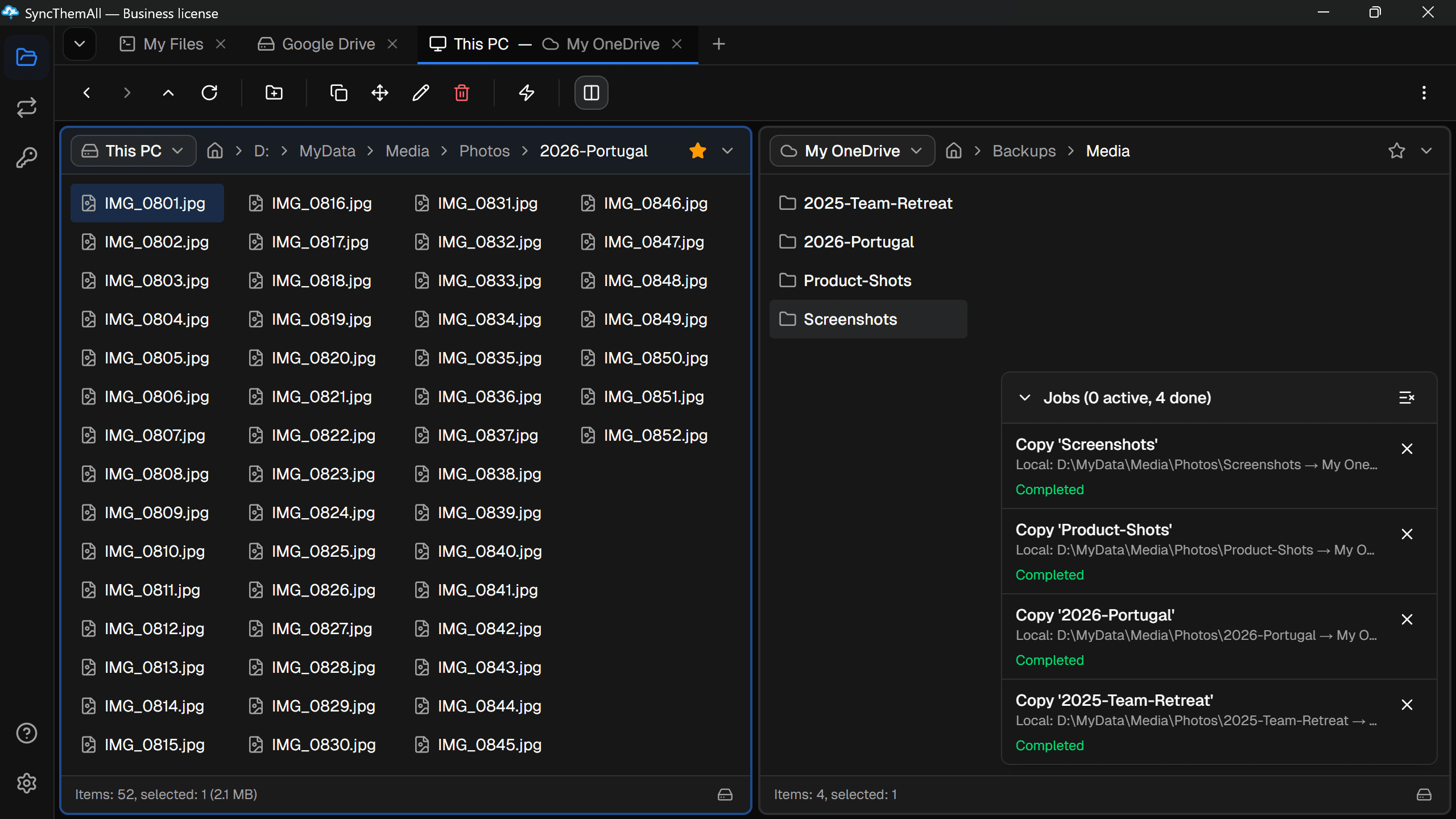Dismiss the Copy 'Screenshots' job

1407,449
